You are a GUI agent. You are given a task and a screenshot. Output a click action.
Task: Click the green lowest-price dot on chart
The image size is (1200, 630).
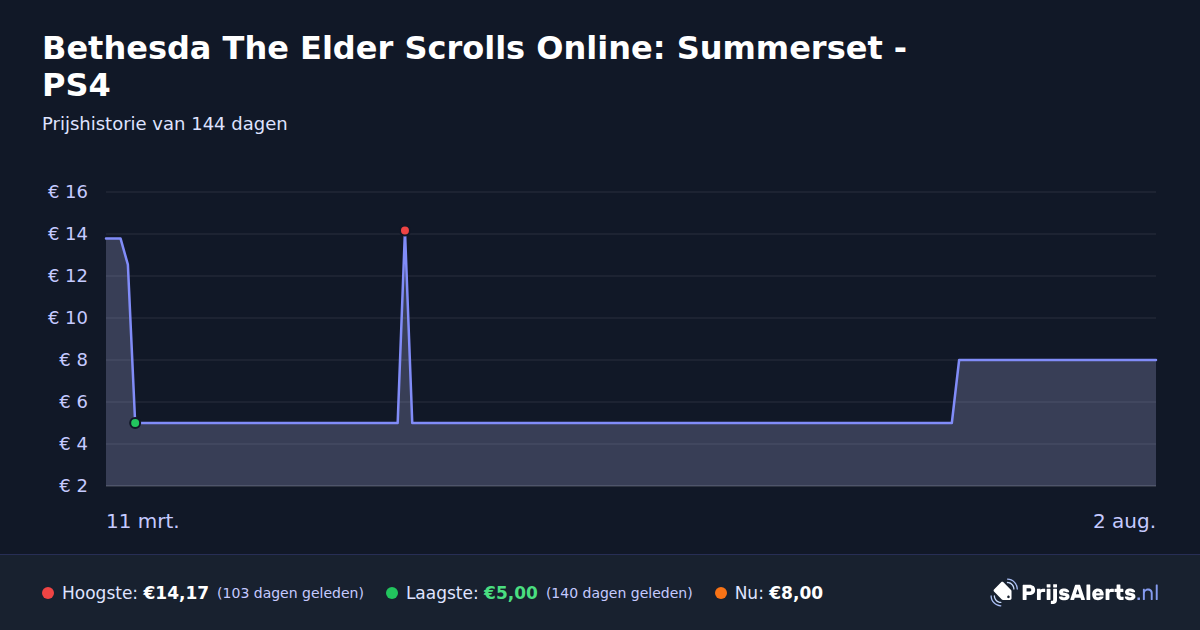point(135,423)
